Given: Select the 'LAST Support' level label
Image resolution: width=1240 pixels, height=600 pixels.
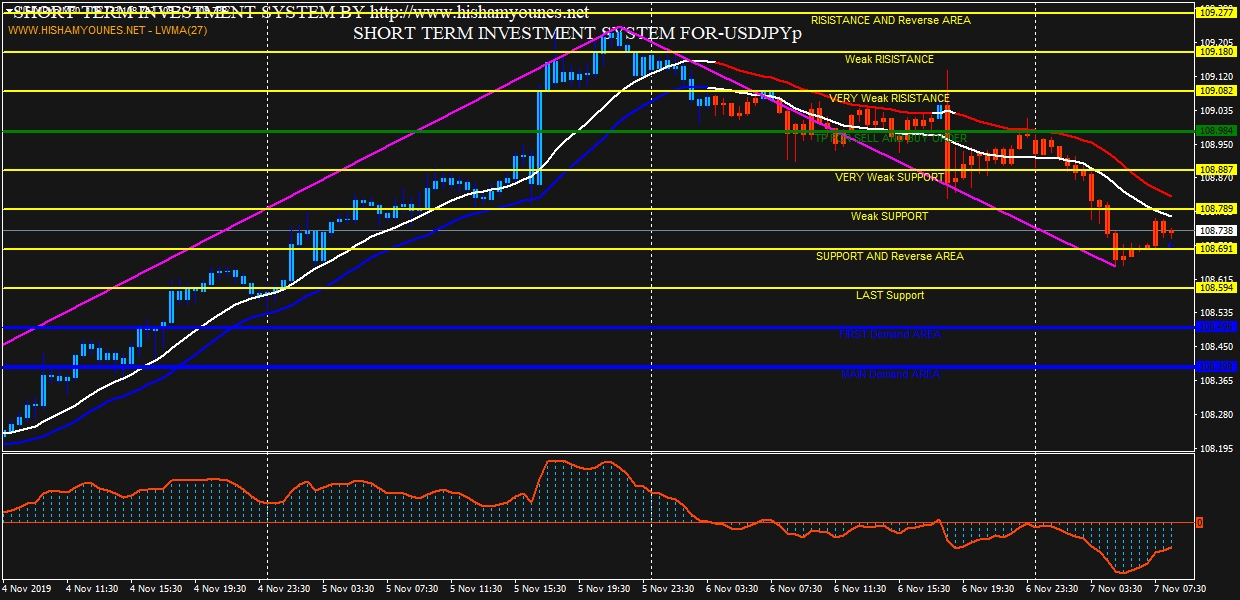Looking at the screenshot, I should (889, 295).
